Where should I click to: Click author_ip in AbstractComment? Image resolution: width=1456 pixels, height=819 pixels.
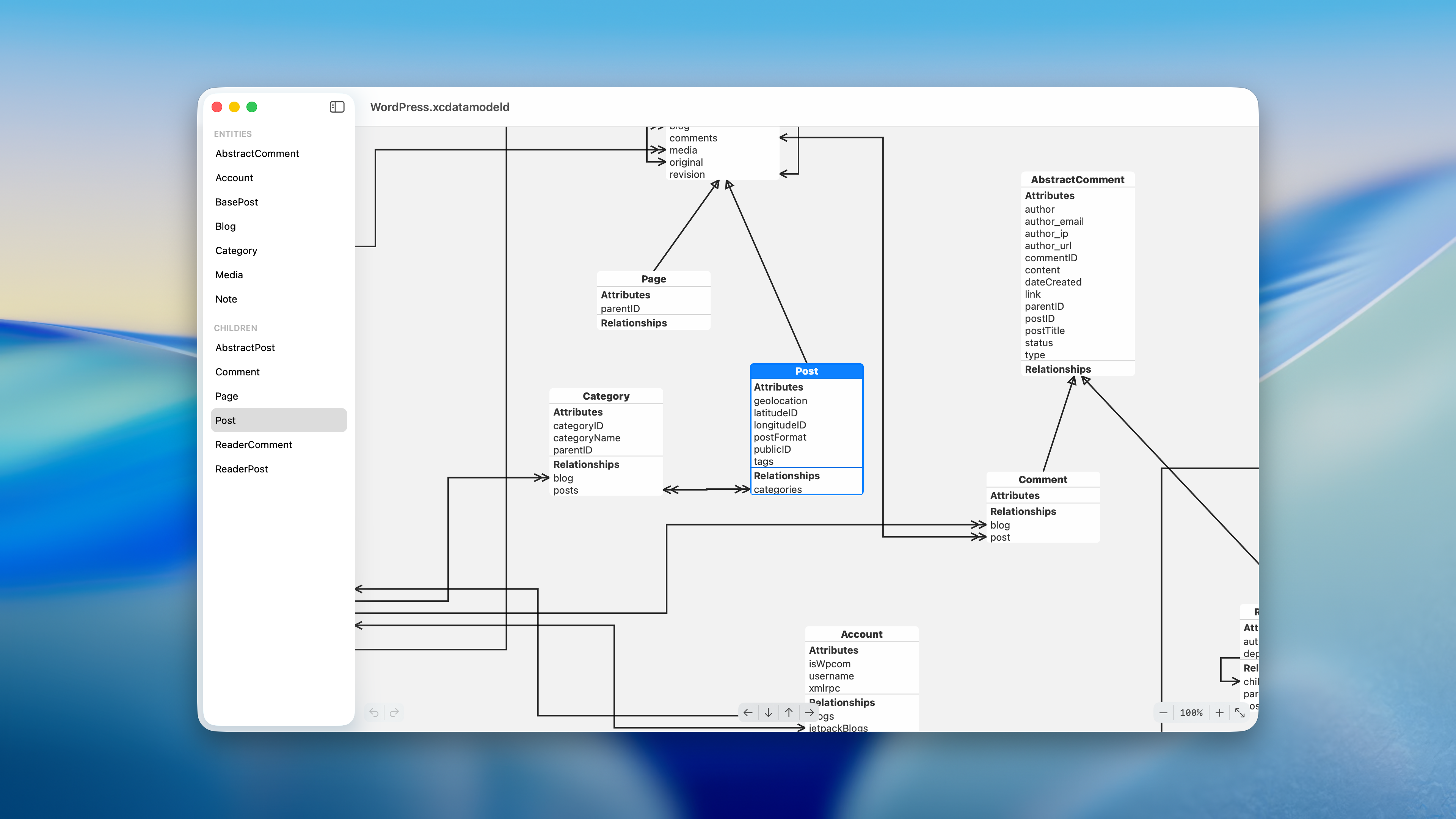click(1046, 234)
